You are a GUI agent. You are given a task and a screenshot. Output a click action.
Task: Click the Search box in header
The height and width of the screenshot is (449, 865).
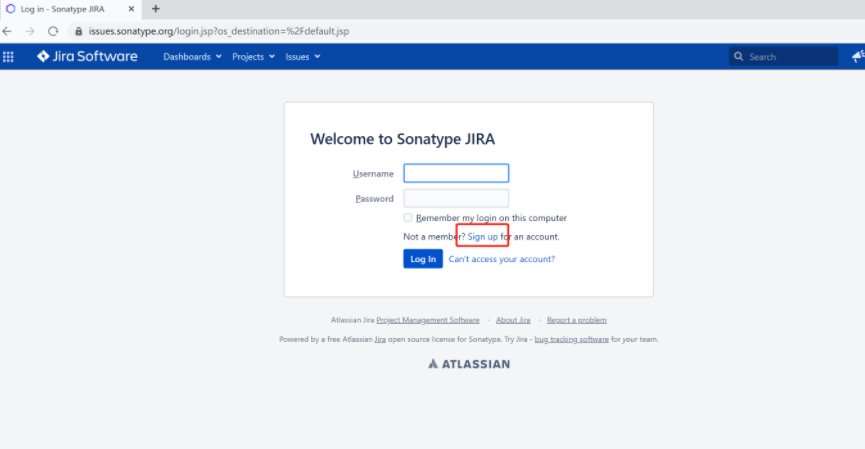point(783,56)
